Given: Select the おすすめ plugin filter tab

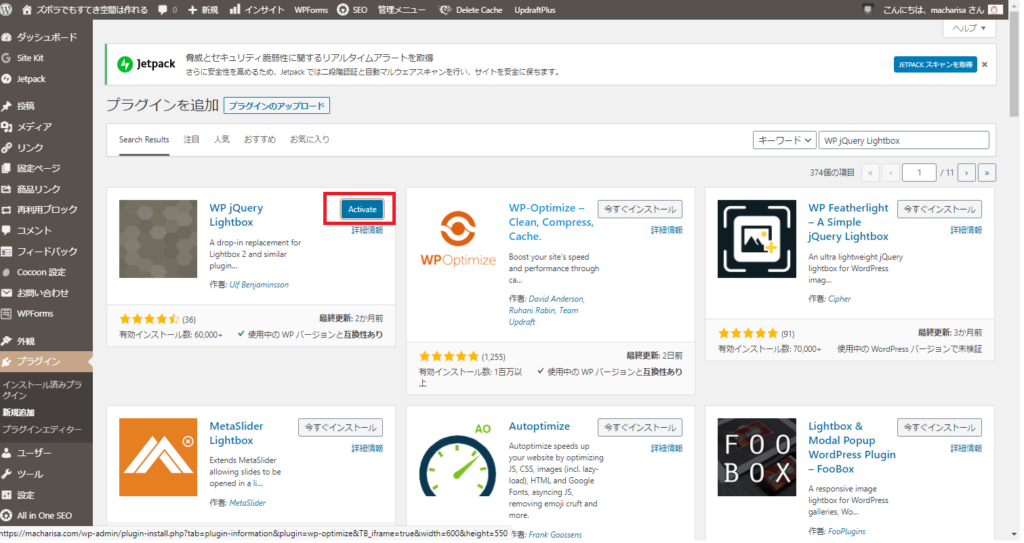Looking at the screenshot, I should point(260,139).
